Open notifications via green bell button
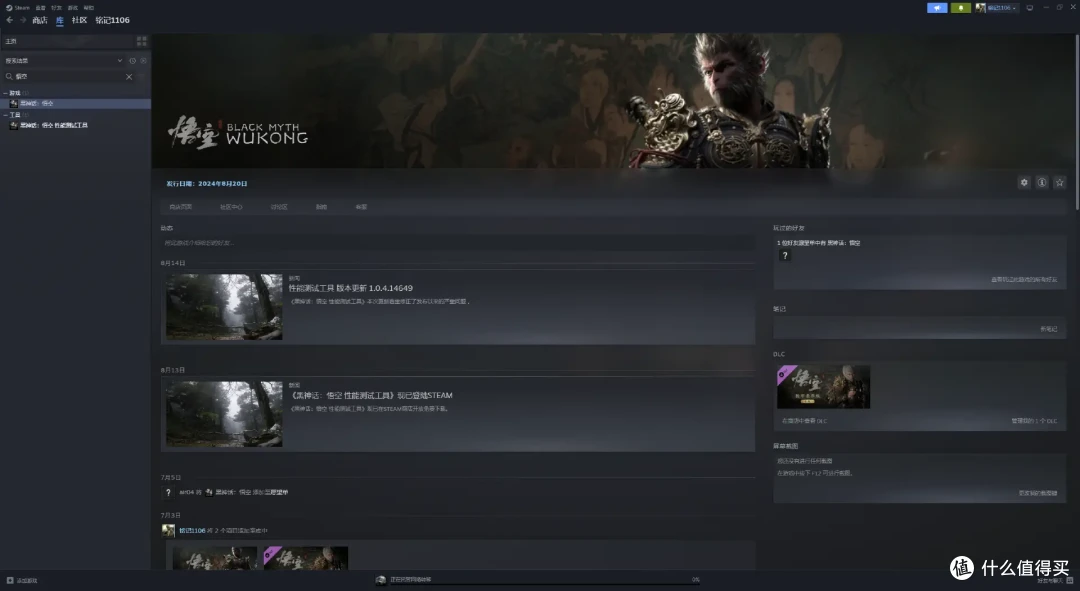 [960, 8]
